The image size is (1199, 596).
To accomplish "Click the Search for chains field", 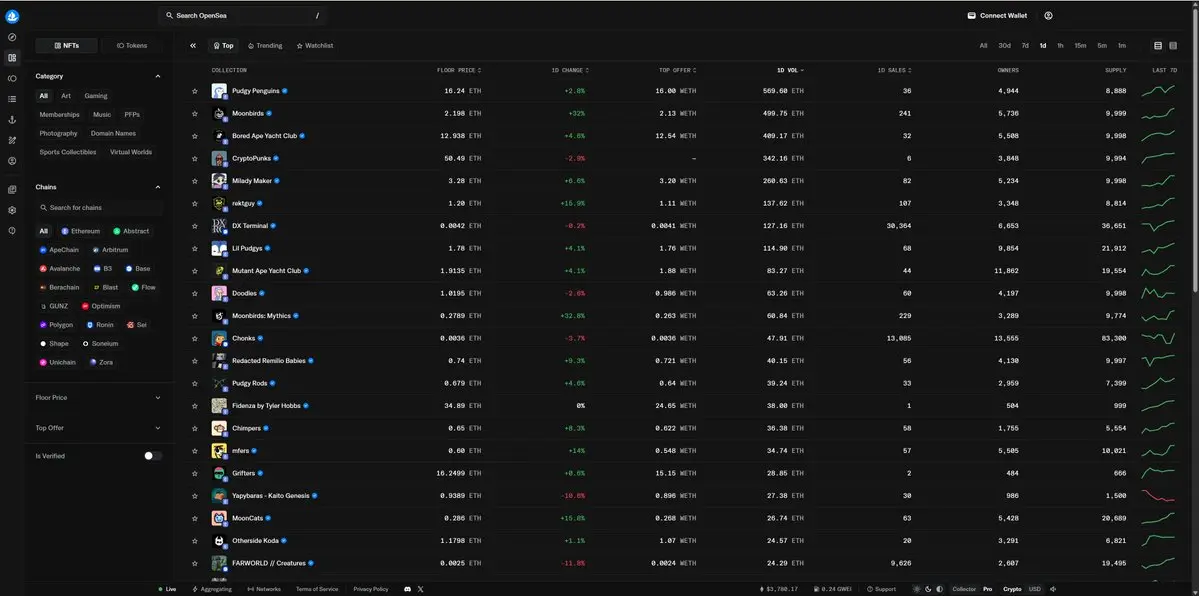I will coord(99,208).
